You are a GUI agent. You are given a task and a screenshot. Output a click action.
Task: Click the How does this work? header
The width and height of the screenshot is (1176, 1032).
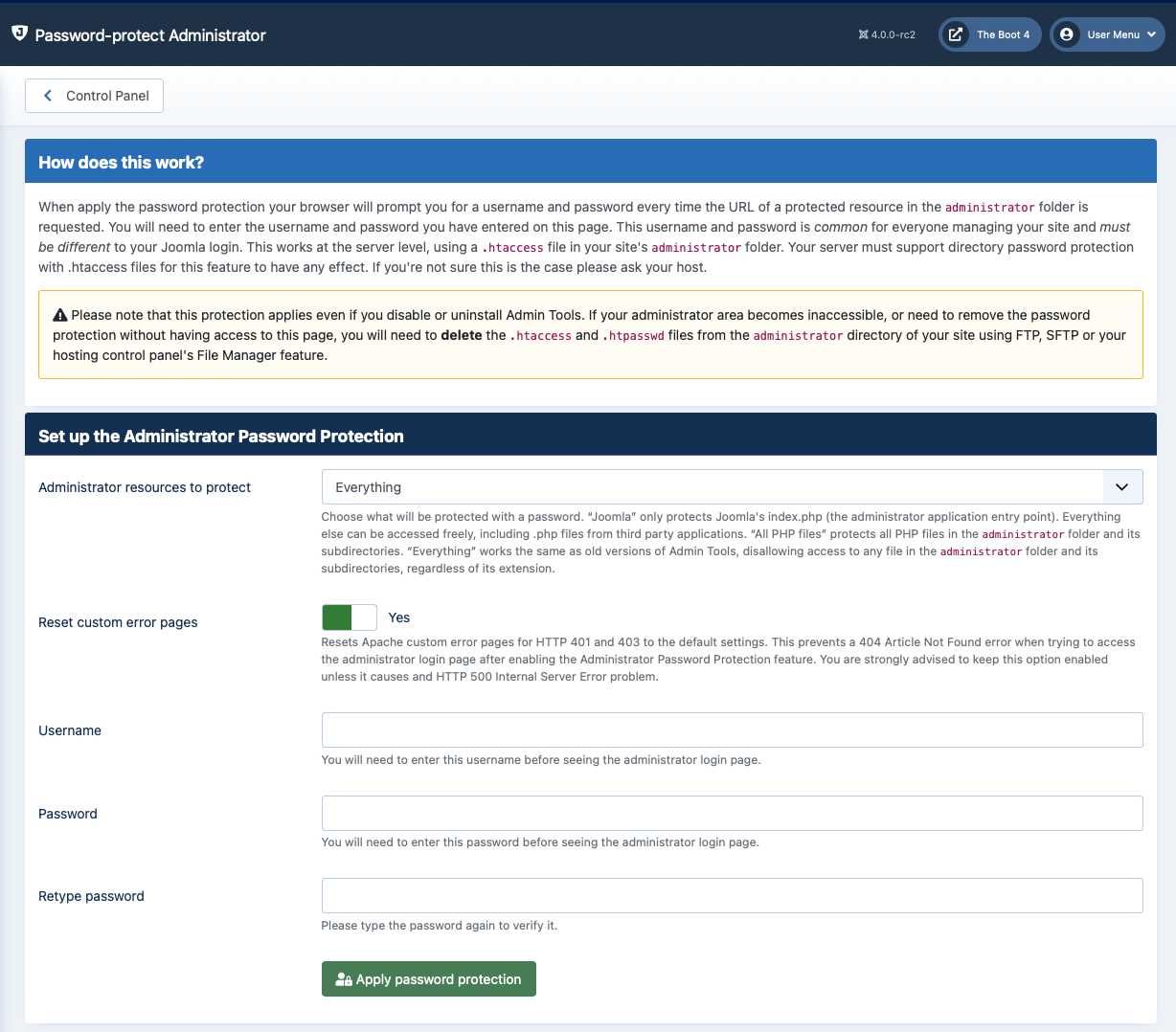tap(121, 163)
